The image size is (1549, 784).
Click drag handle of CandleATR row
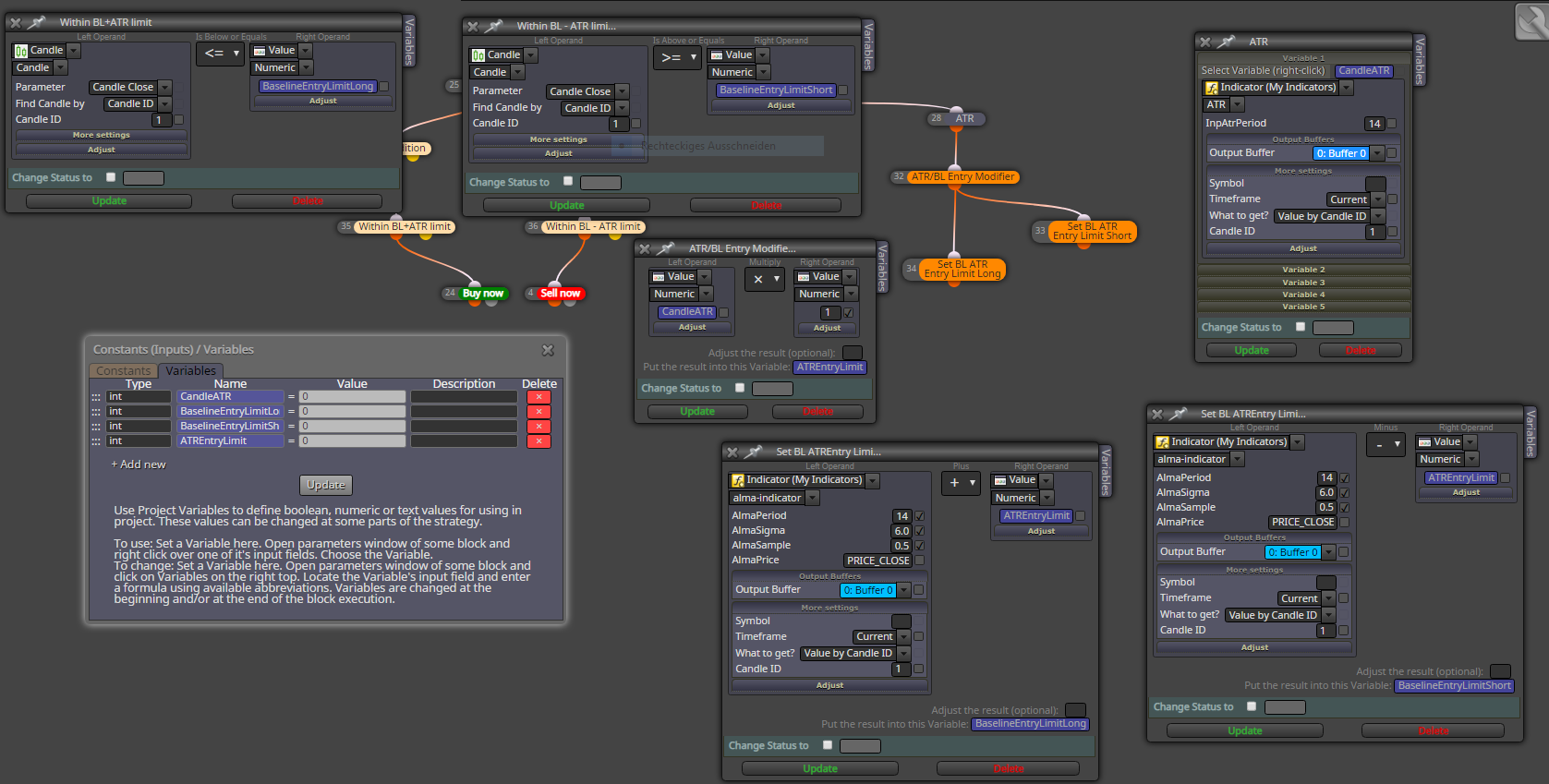tap(96, 397)
